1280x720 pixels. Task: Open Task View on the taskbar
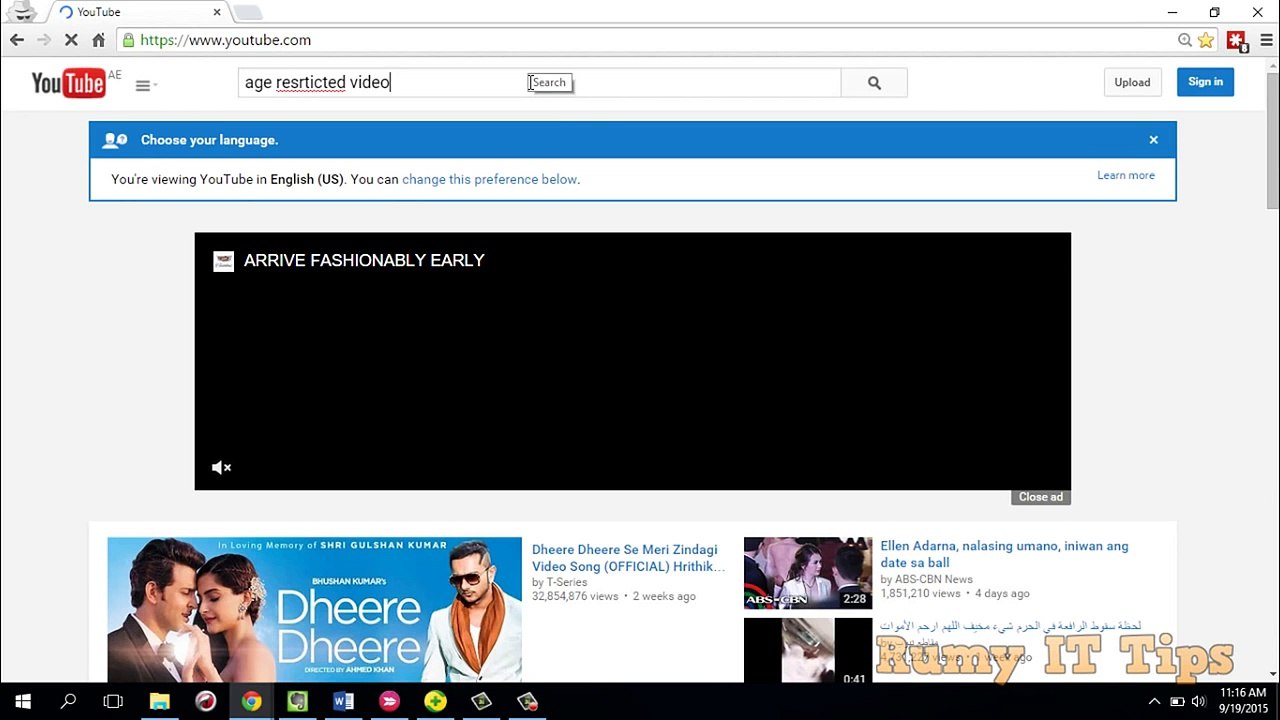click(113, 701)
